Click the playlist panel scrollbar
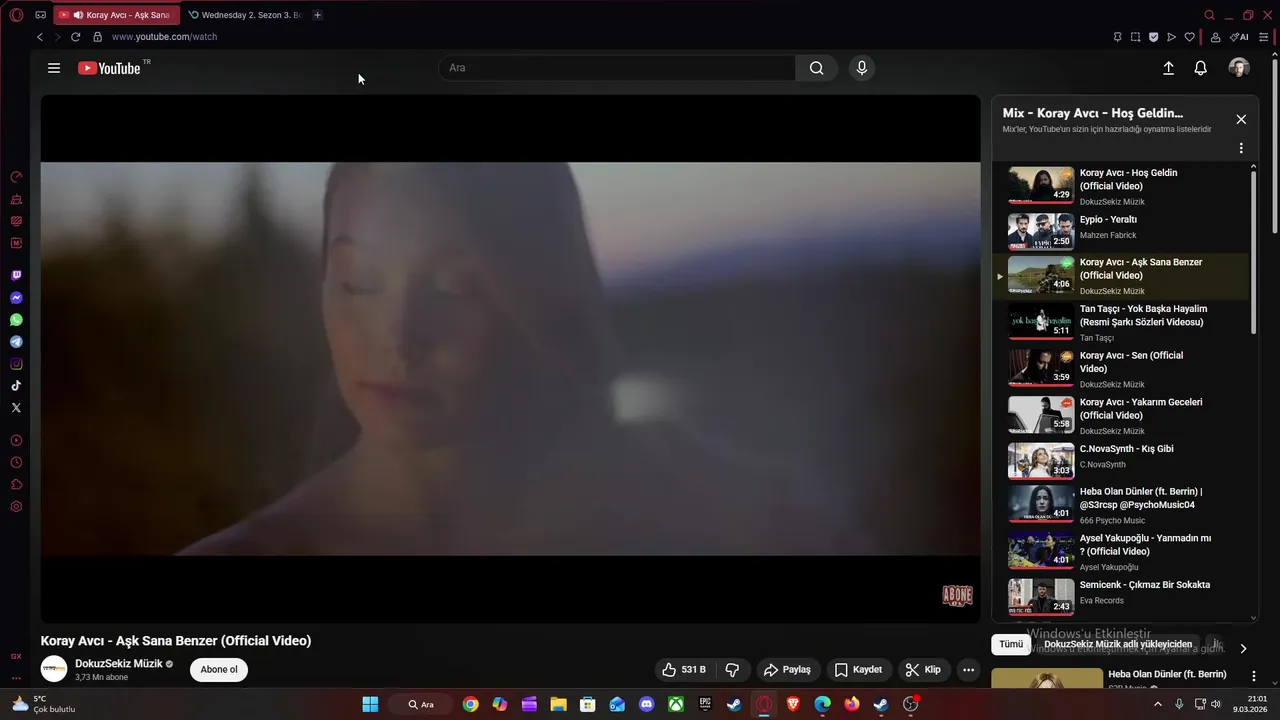This screenshot has width=1280, height=720. pyautogui.click(x=1254, y=250)
